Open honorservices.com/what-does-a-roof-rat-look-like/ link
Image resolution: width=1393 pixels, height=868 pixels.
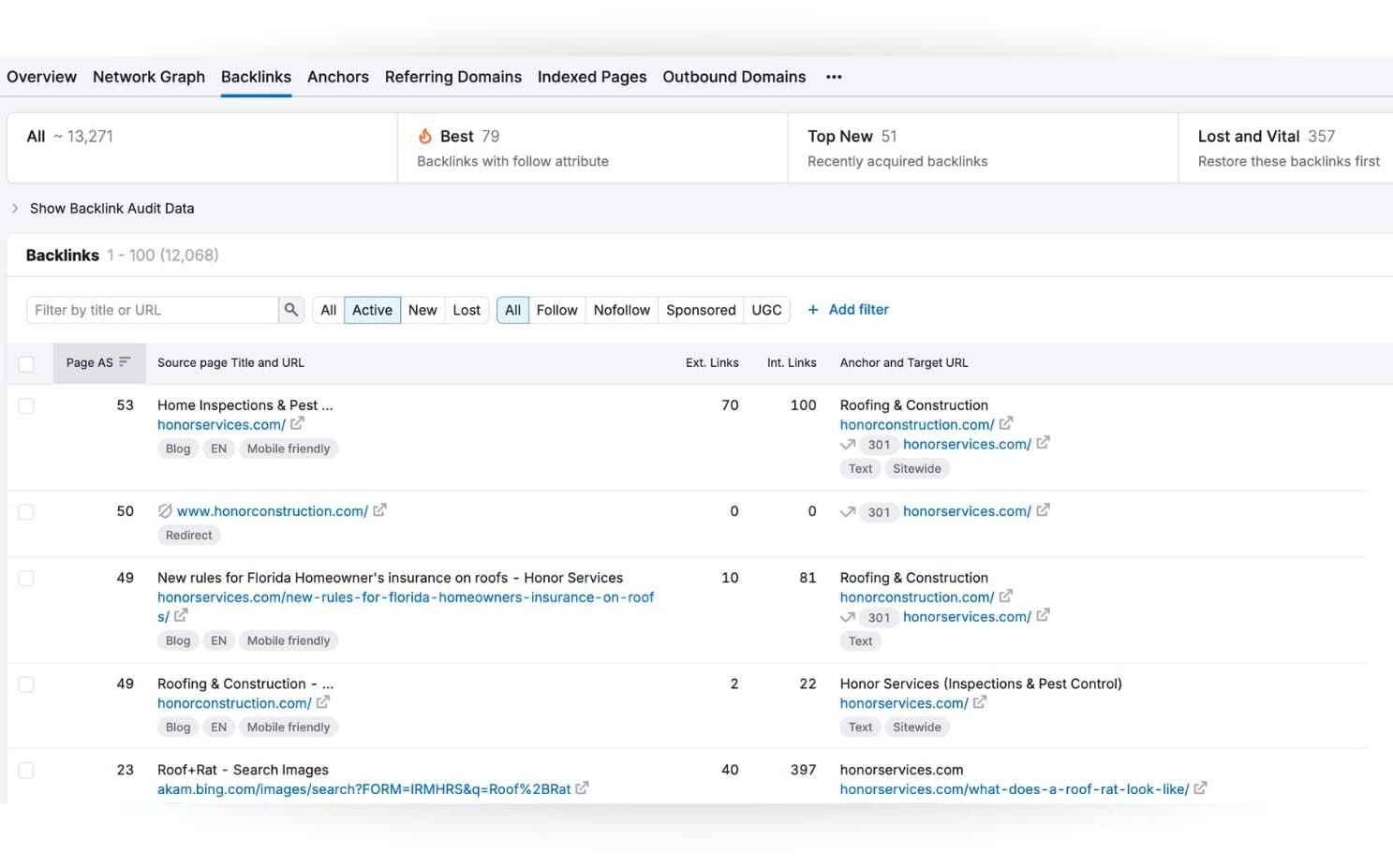[x=1015, y=789]
